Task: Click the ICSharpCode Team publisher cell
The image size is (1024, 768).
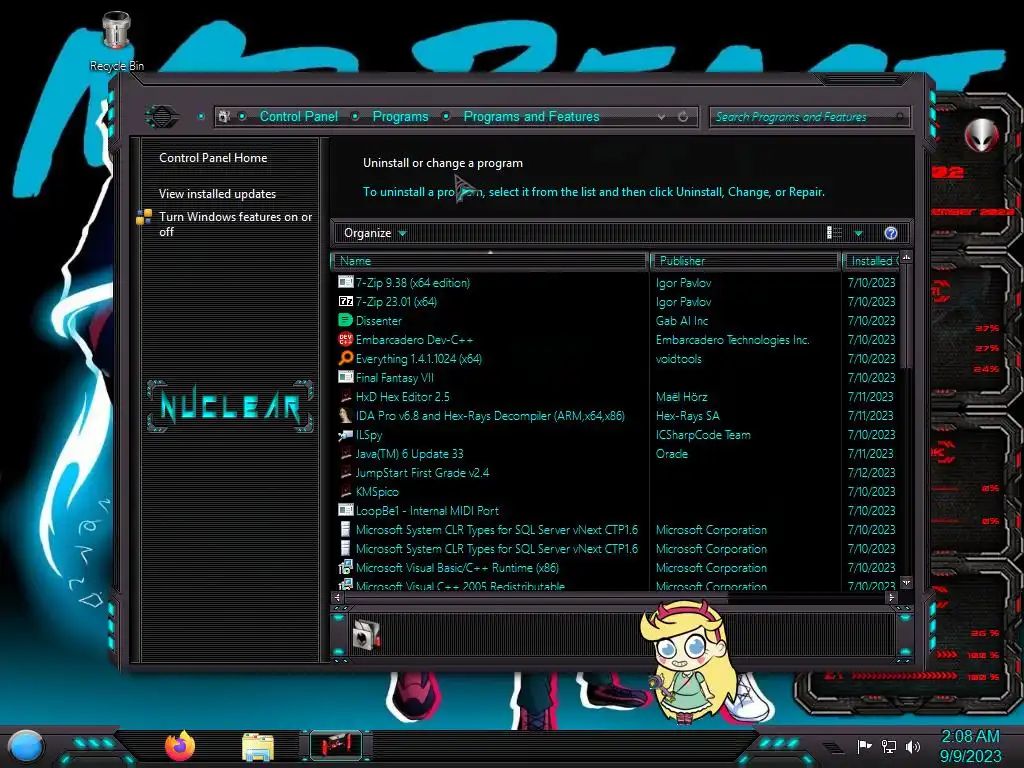Action: tap(703, 434)
